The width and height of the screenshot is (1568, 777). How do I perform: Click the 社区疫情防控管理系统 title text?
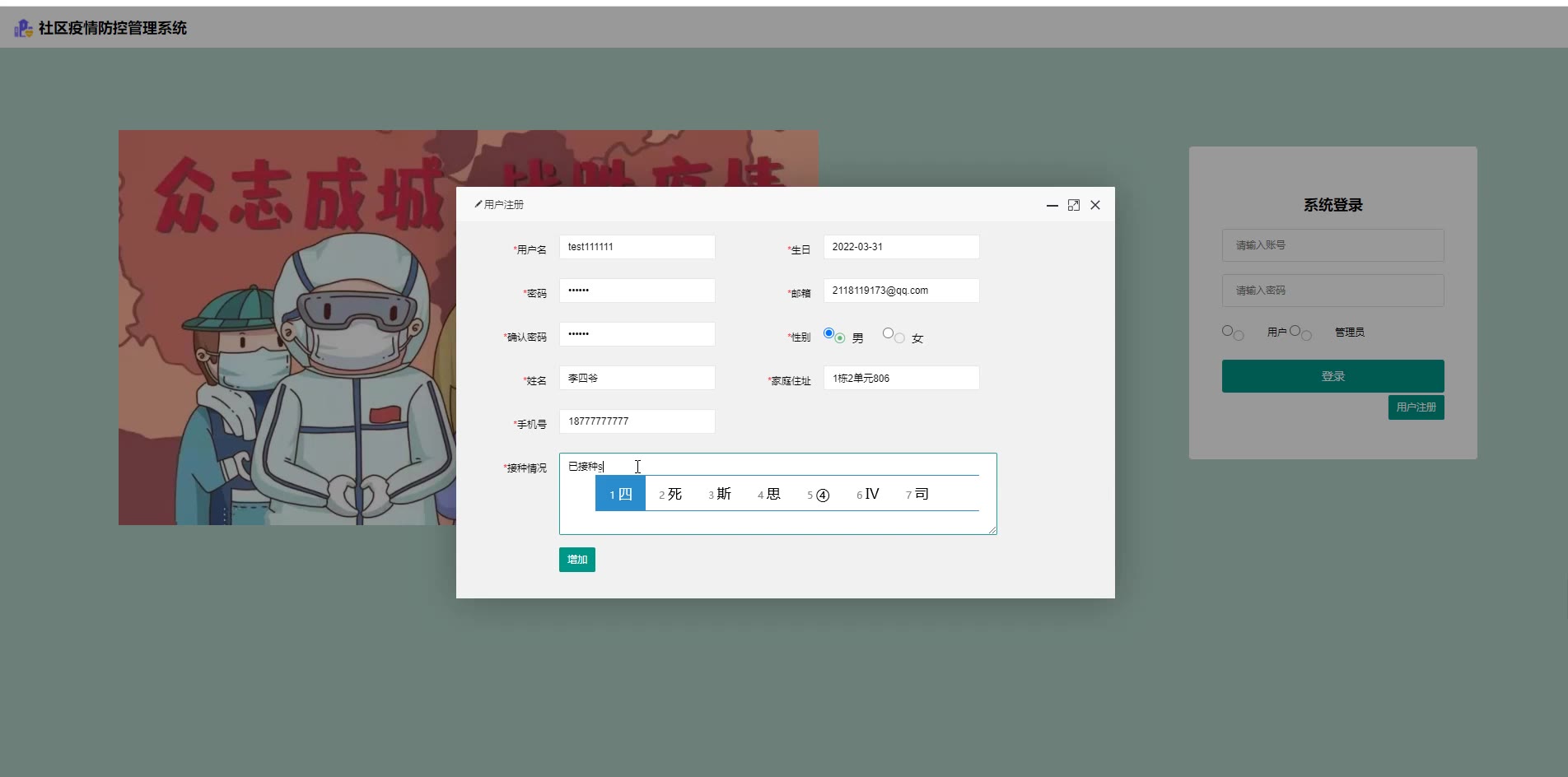pyautogui.click(x=113, y=28)
